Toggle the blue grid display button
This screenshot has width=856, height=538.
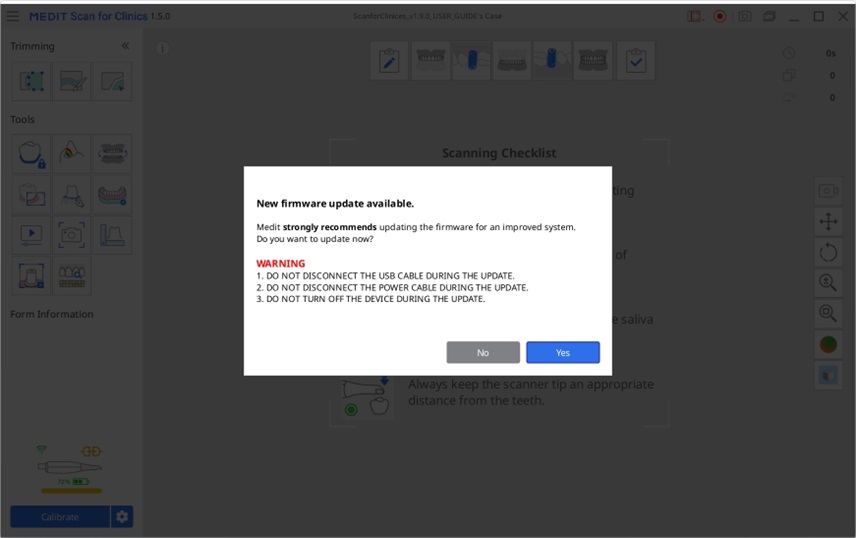click(828, 375)
